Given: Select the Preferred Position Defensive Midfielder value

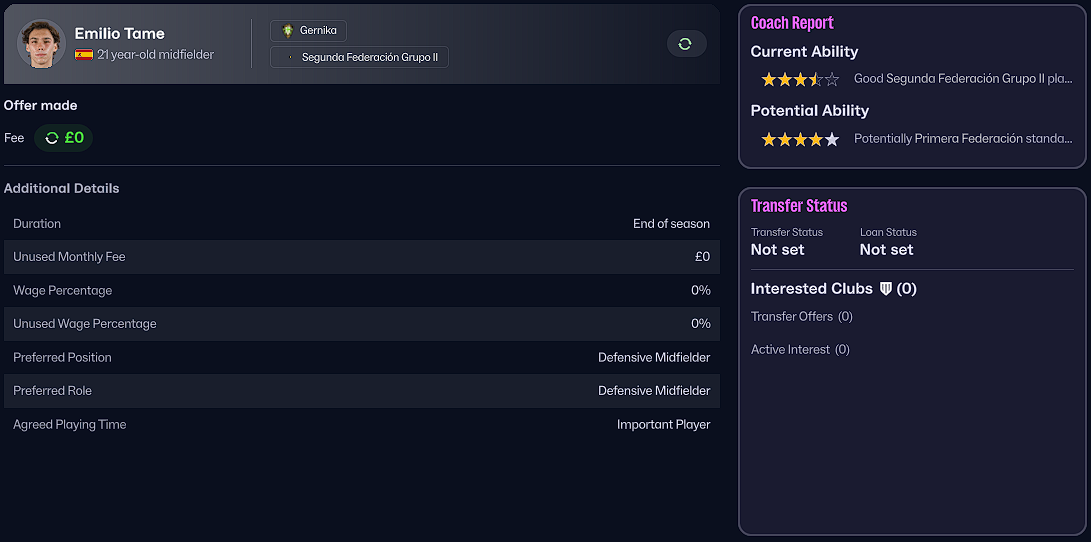Looking at the screenshot, I should tap(654, 358).
